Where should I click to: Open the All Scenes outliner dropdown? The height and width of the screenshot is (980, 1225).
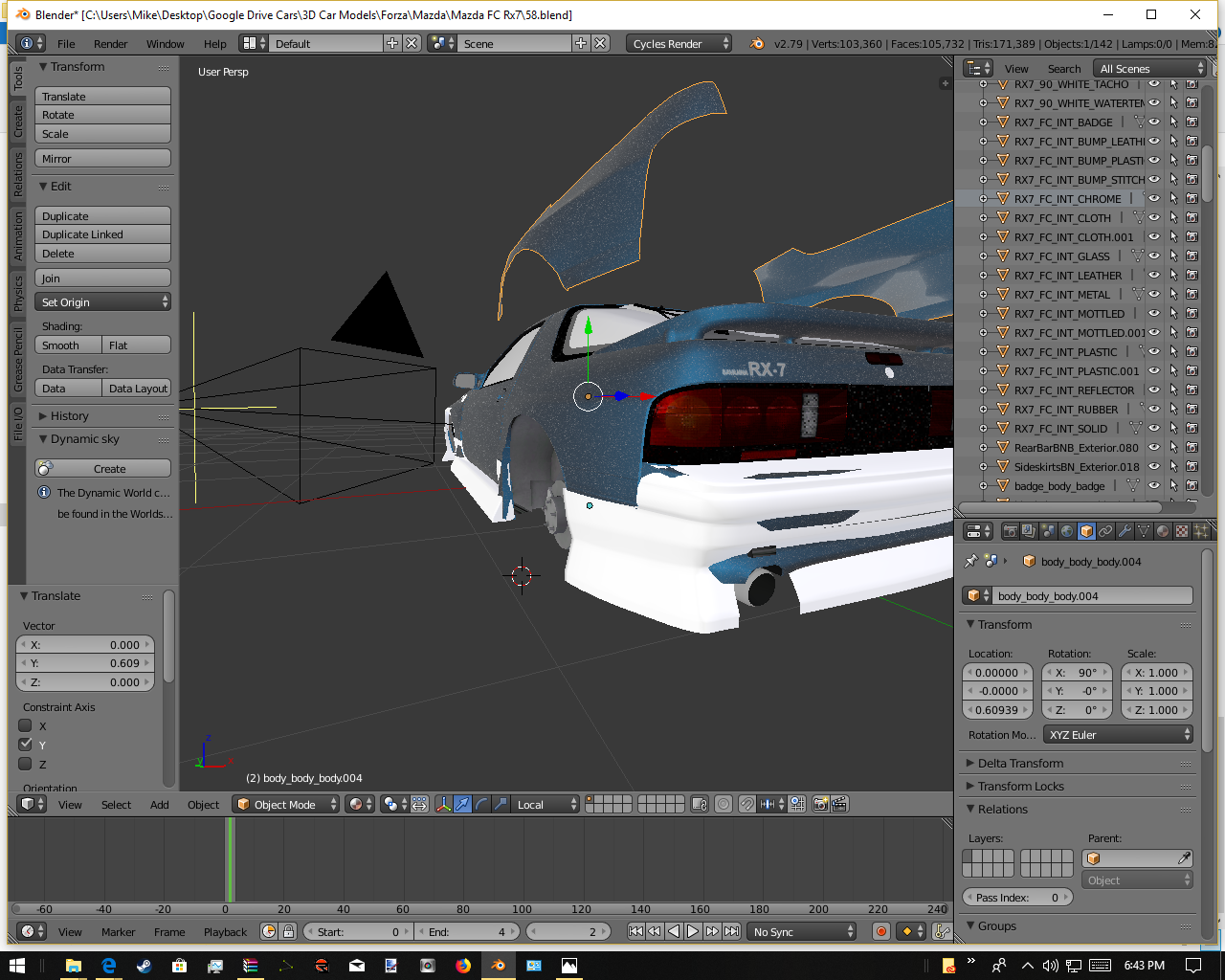coord(1149,68)
